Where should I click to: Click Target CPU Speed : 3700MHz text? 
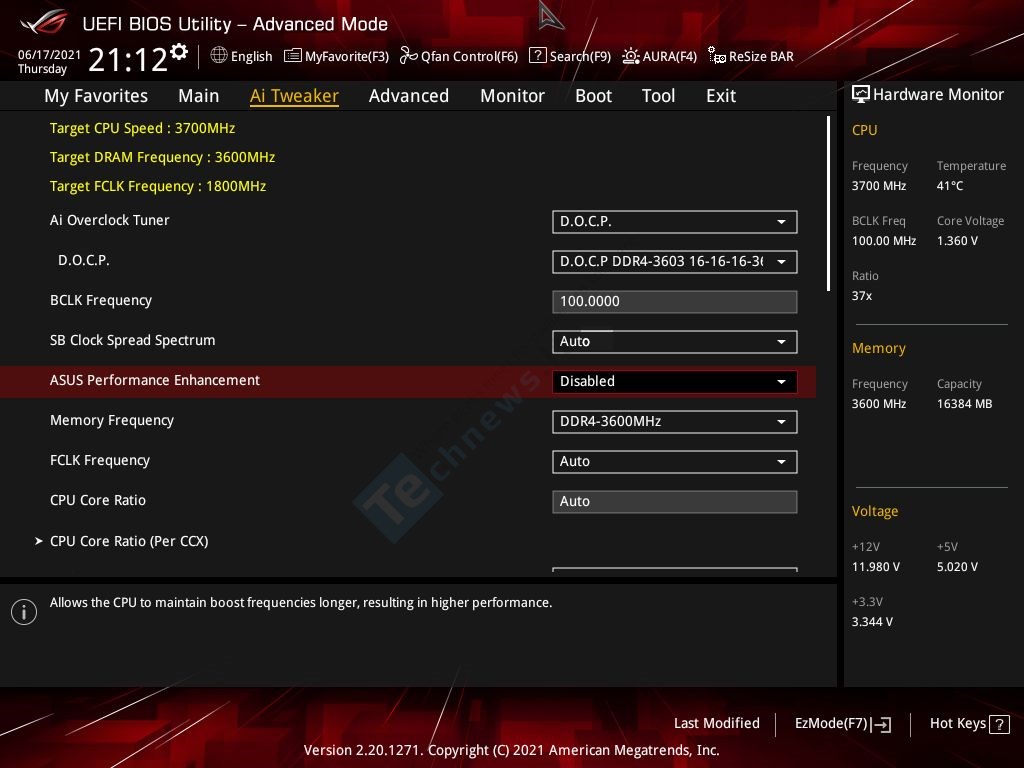142,128
